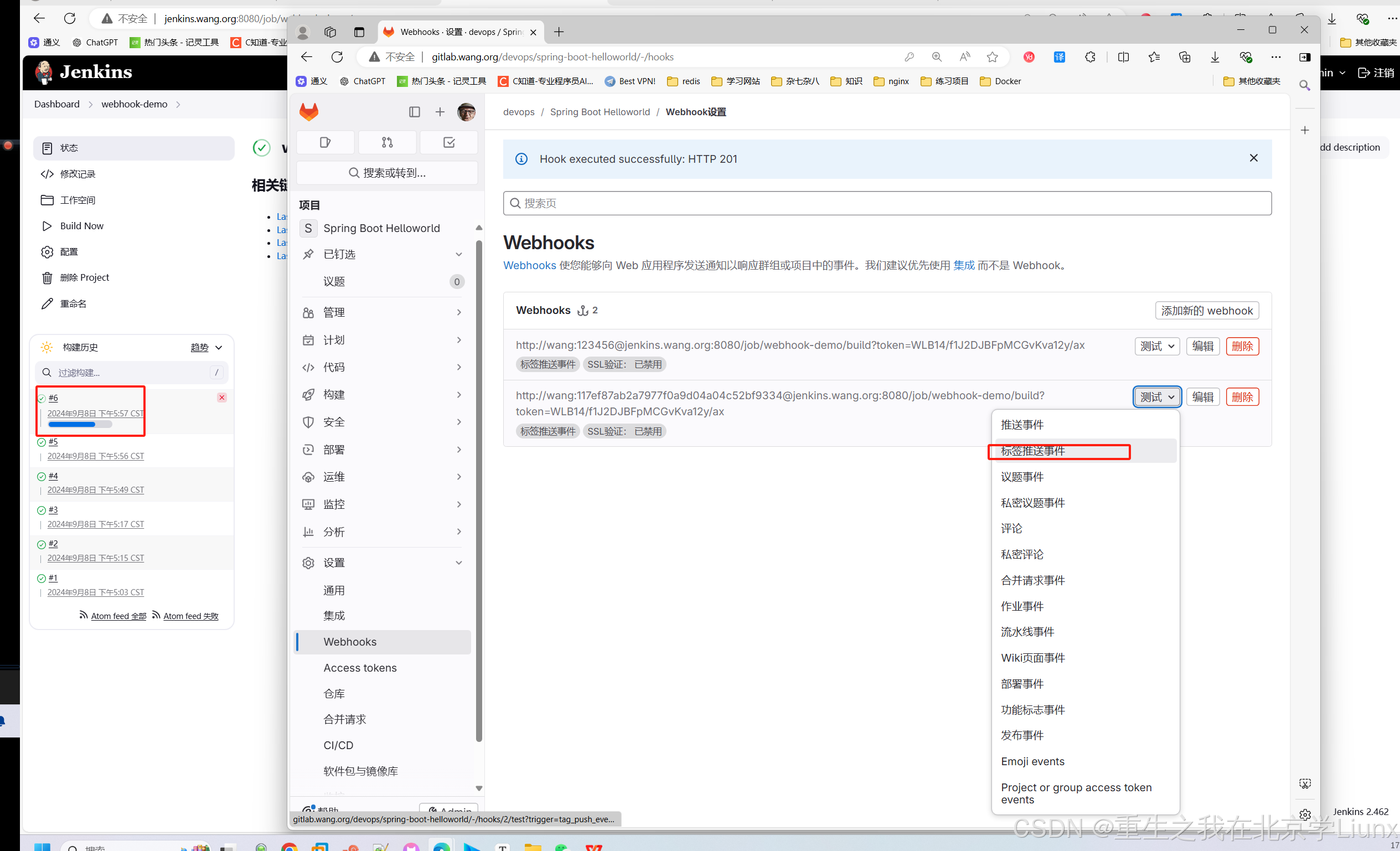Click the 集成 link in the Webhooks description
The width and height of the screenshot is (1400, 851).
tap(964, 265)
